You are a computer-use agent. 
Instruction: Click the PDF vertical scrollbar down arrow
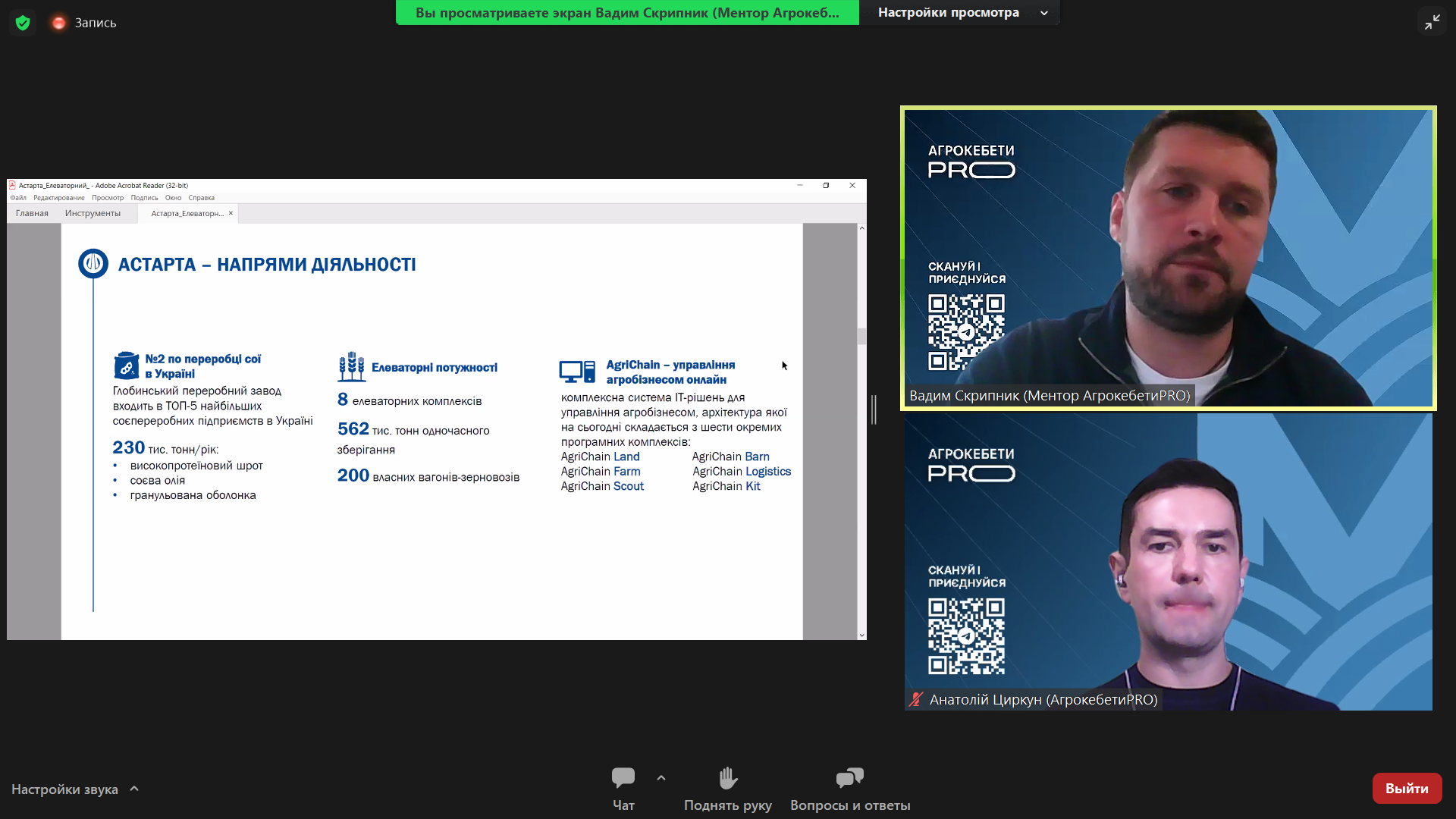click(861, 635)
